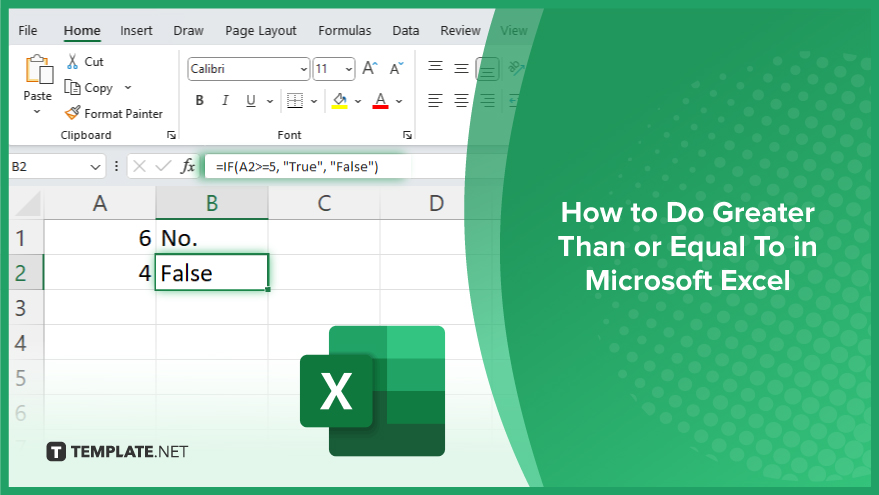Open the Calibri font name dropdown
The height and width of the screenshot is (495, 879).
click(x=303, y=69)
